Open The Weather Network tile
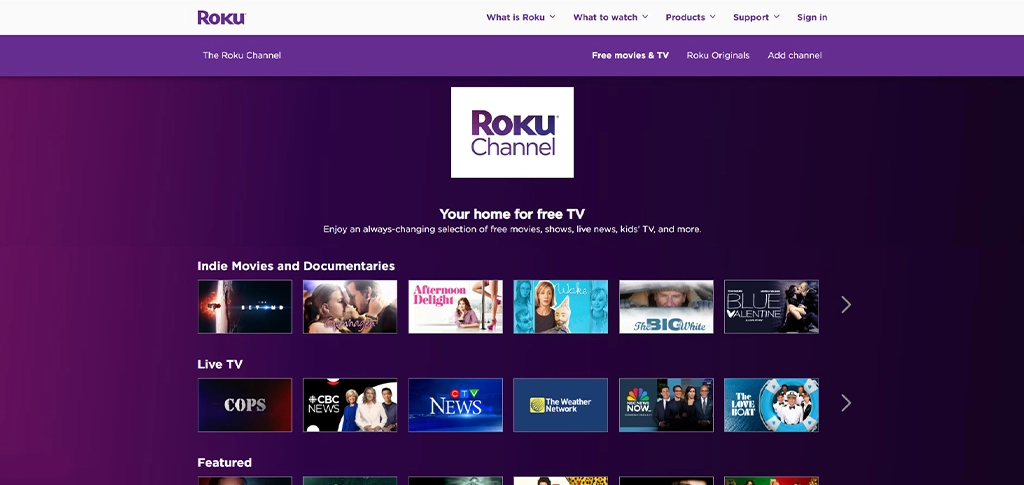This screenshot has width=1024, height=485. pyautogui.click(x=560, y=405)
